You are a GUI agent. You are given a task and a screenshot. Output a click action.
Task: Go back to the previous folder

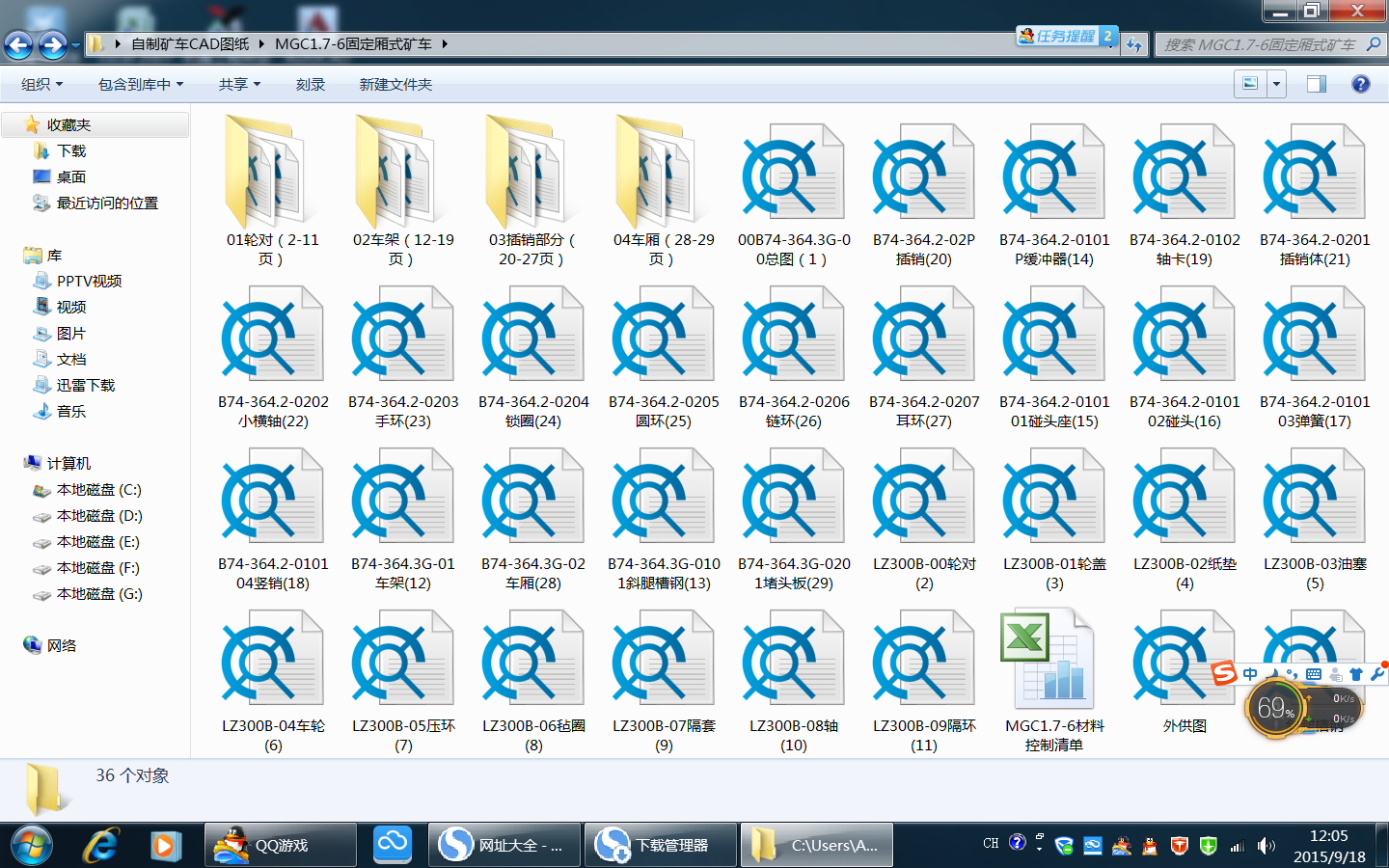pyautogui.click(x=18, y=44)
